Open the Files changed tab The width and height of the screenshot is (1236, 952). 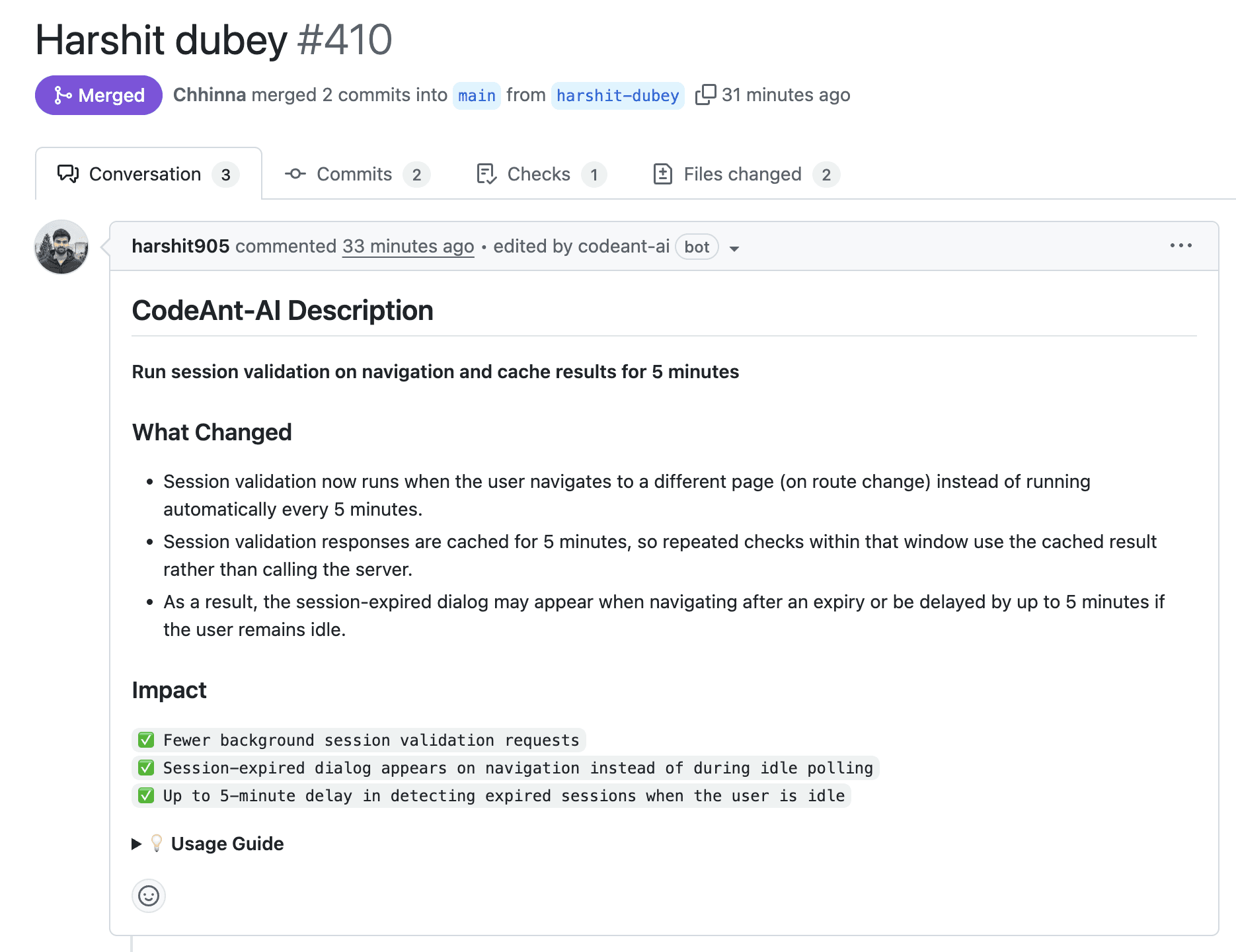point(746,174)
